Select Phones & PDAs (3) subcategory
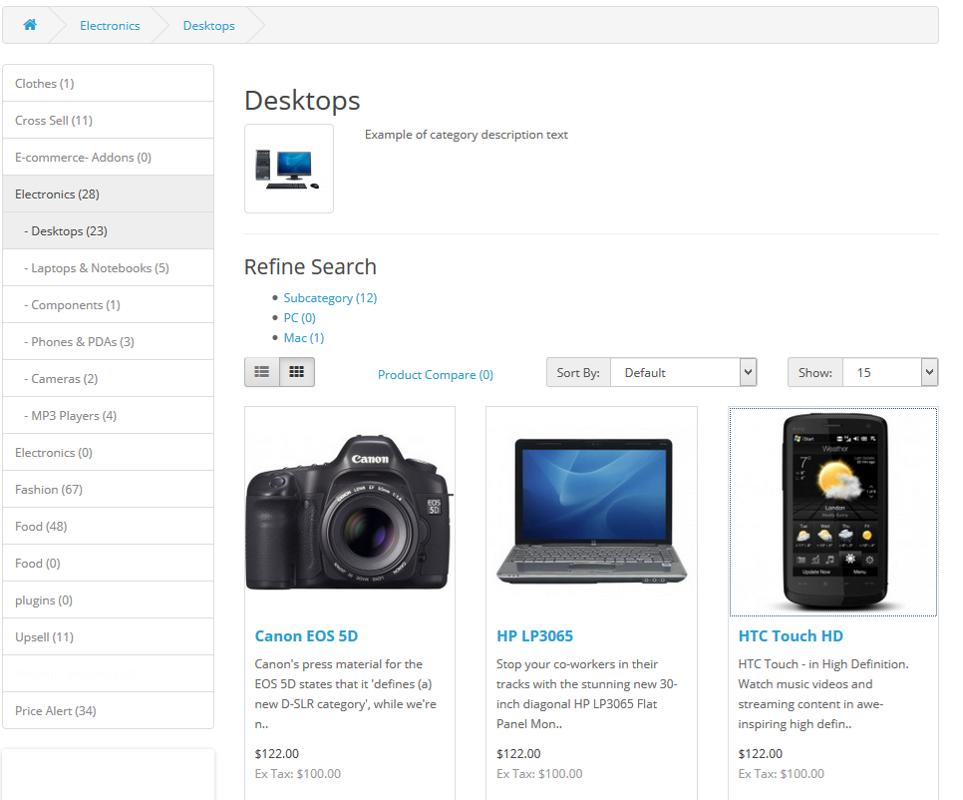This screenshot has width=963, height=800. 108,341
